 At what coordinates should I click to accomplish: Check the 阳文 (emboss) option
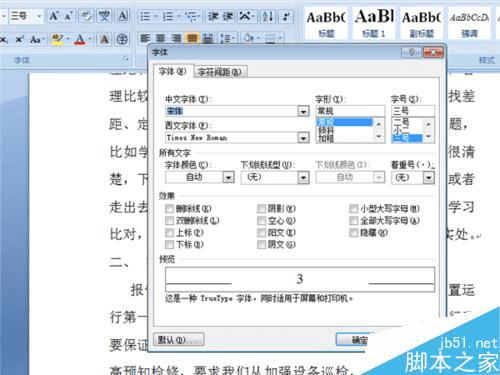(x=261, y=233)
